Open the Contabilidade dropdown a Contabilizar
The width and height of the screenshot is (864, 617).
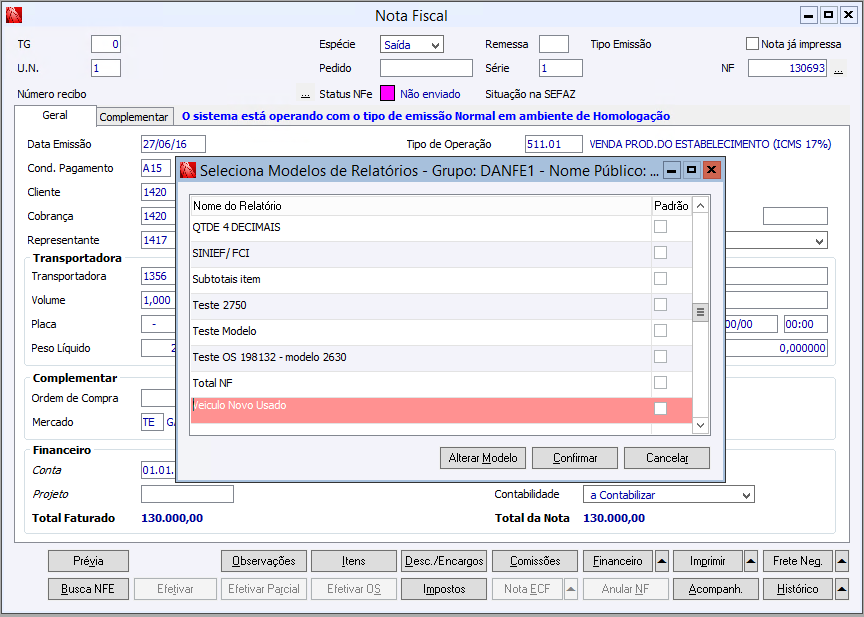click(x=668, y=495)
